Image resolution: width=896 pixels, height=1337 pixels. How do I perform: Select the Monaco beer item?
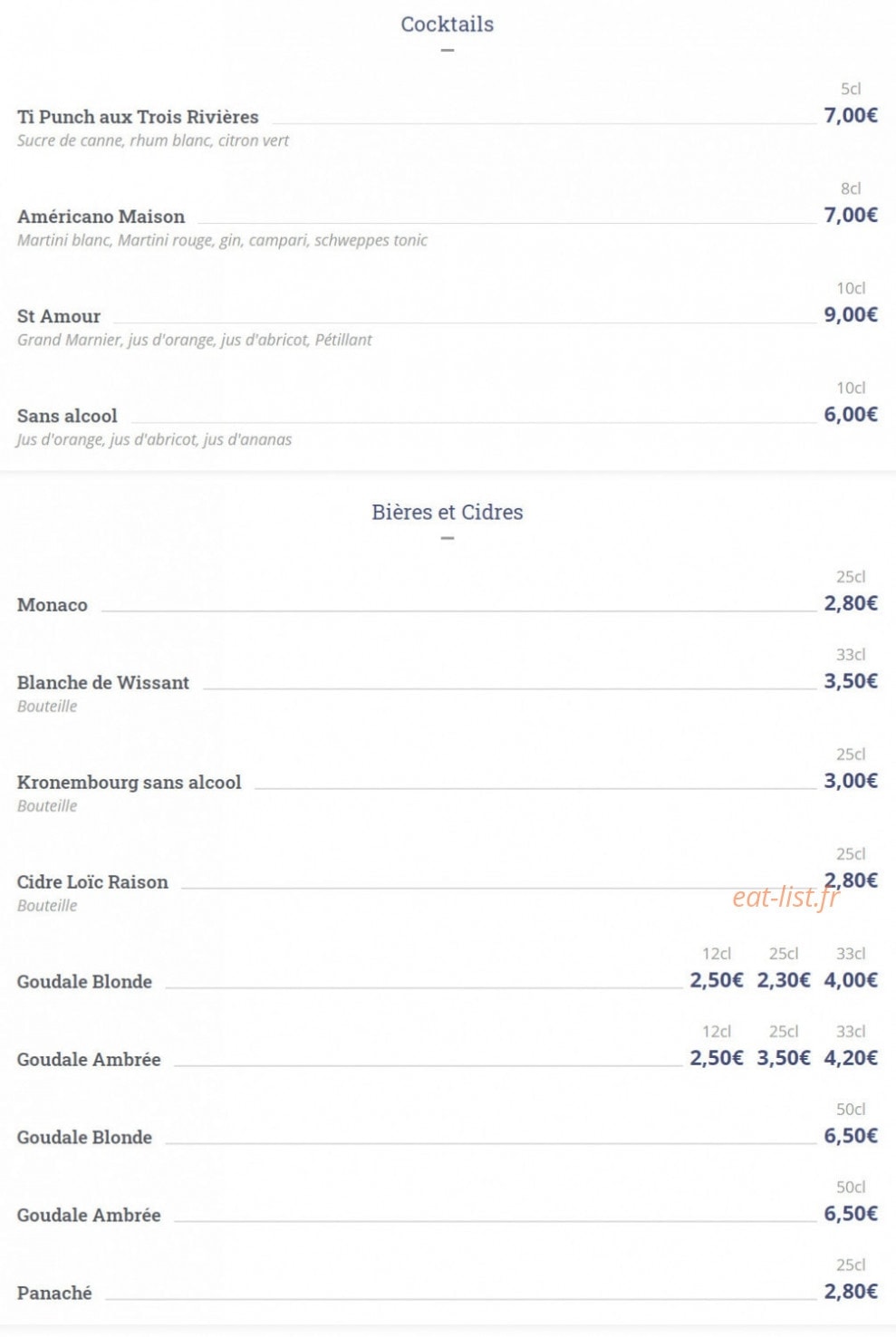click(x=53, y=604)
